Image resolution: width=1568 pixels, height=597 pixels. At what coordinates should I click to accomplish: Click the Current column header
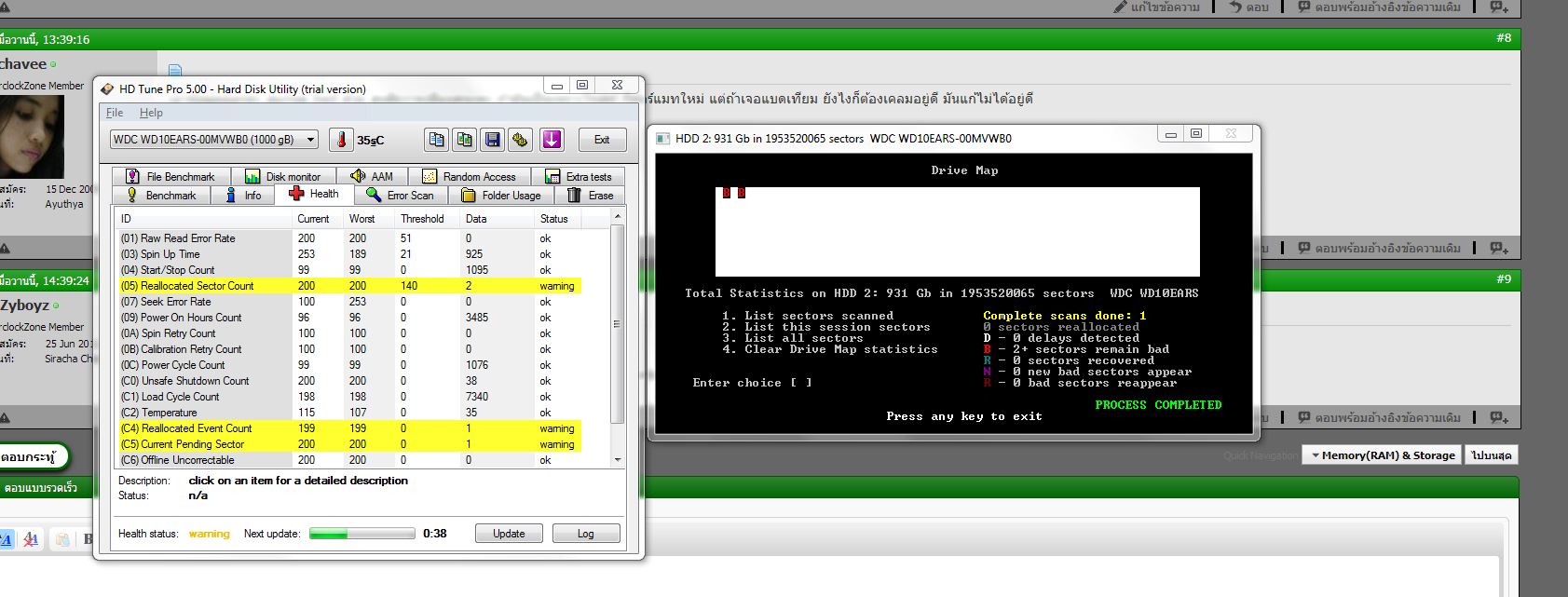317,219
